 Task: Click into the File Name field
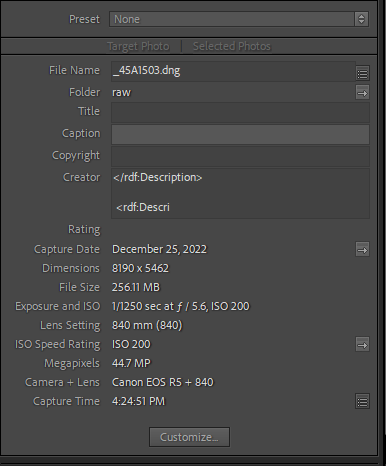[233, 71]
